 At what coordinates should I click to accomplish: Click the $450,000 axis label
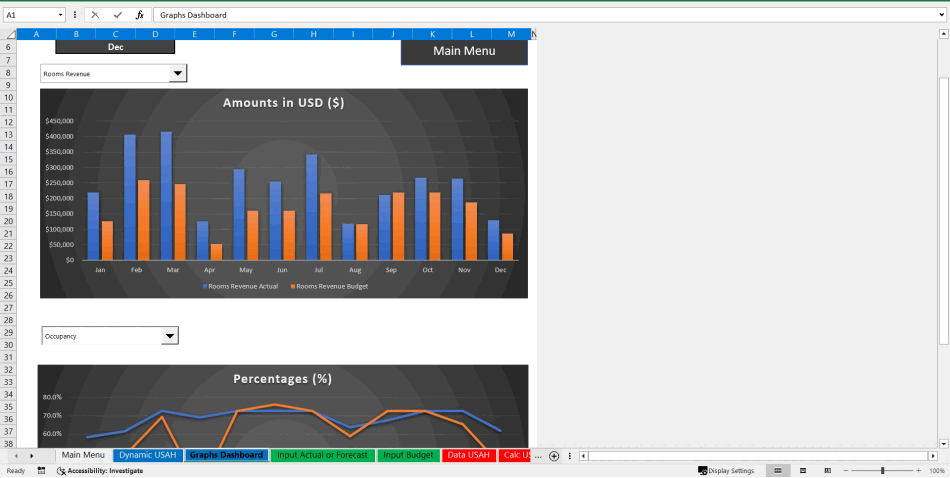tap(59, 121)
